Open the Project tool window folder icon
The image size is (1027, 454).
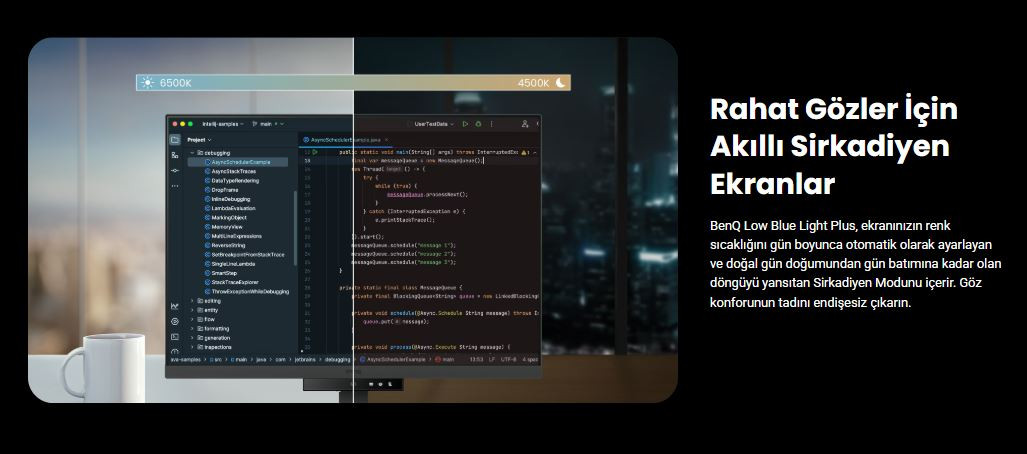pyautogui.click(x=175, y=140)
